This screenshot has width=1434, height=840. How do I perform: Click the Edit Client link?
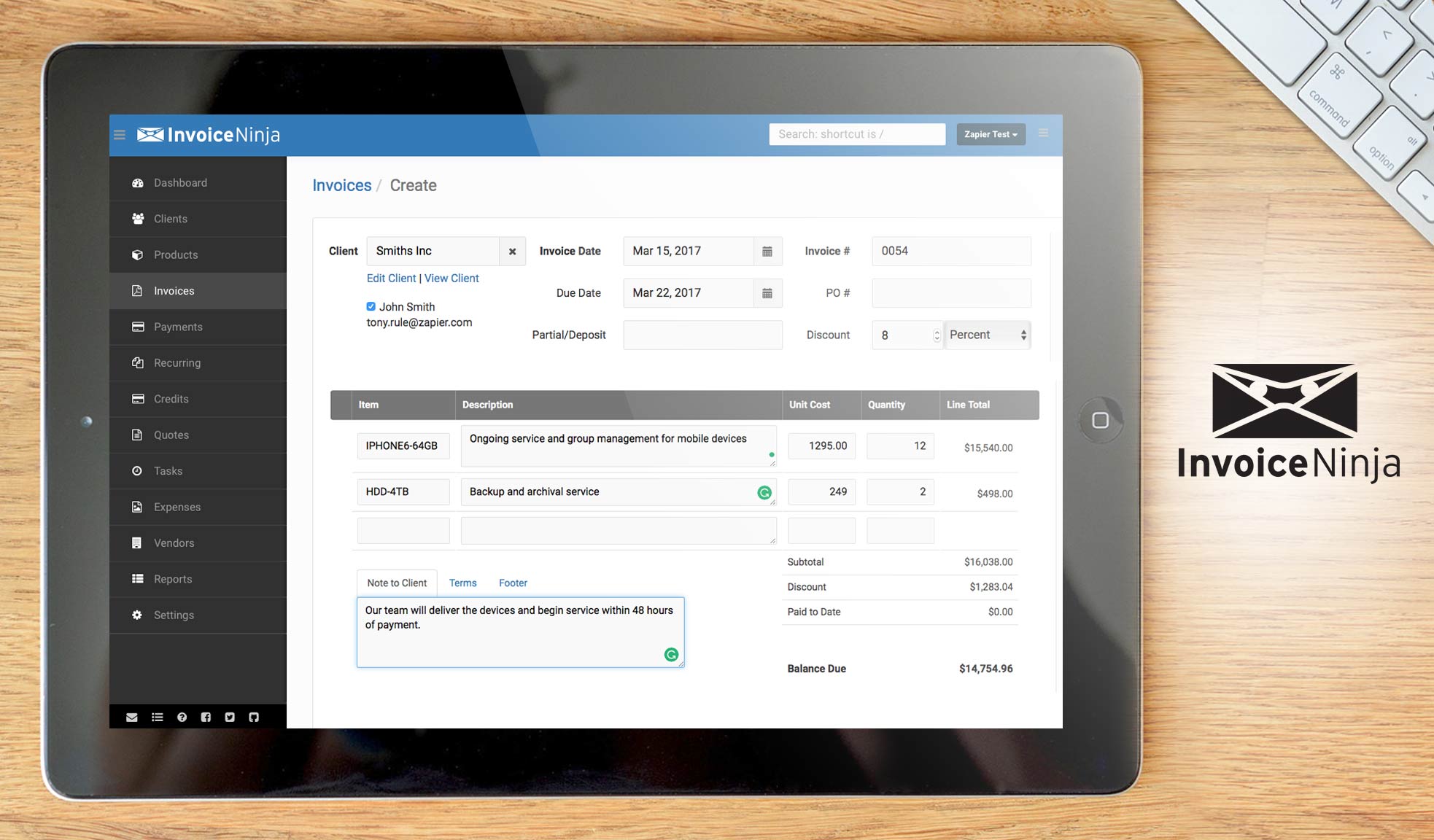[x=391, y=279]
